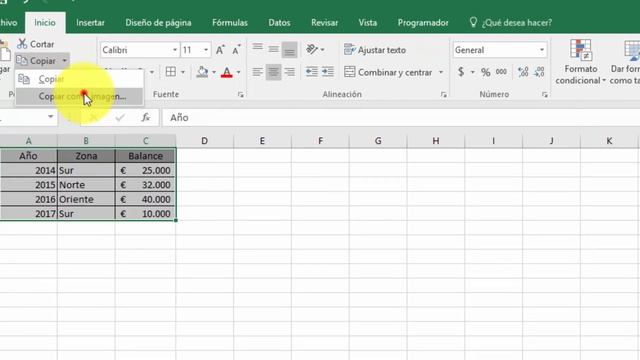The height and width of the screenshot is (360, 640).
Task: Decrease font size with small A icon
Action: pos(236,50)
